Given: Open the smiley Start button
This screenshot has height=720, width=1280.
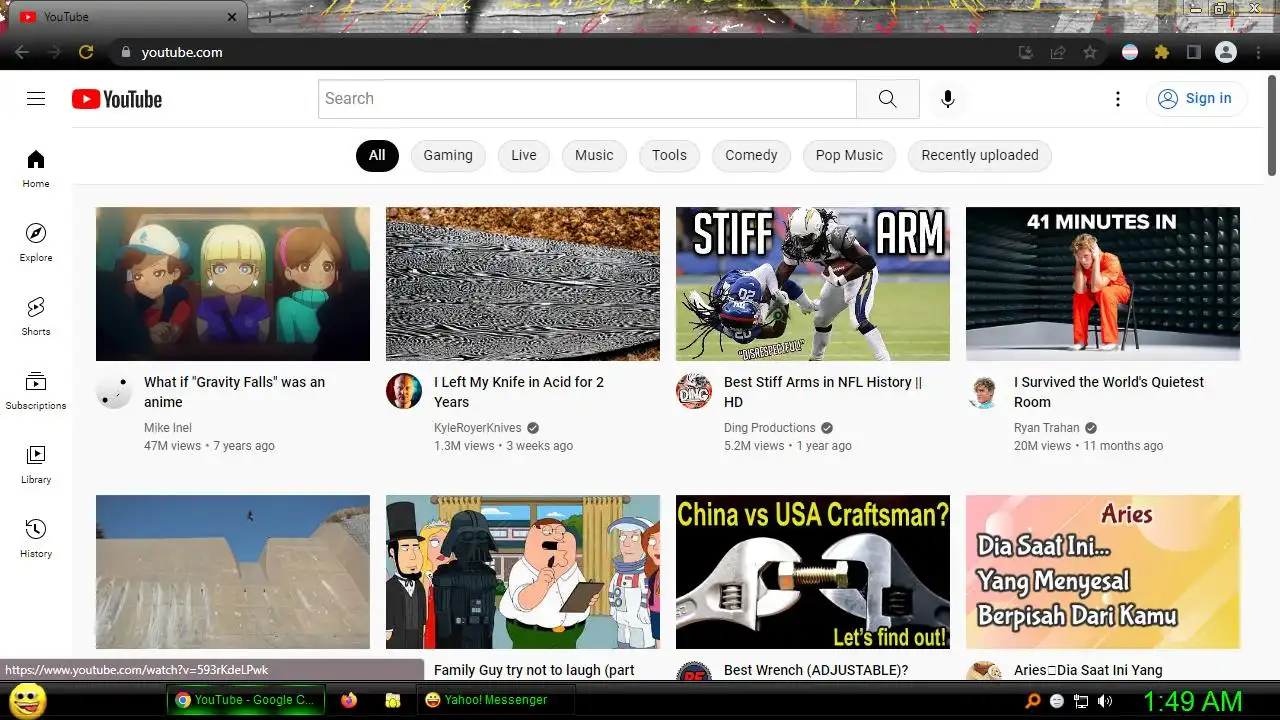Looking at the screenshot, I should pos(28,700).
